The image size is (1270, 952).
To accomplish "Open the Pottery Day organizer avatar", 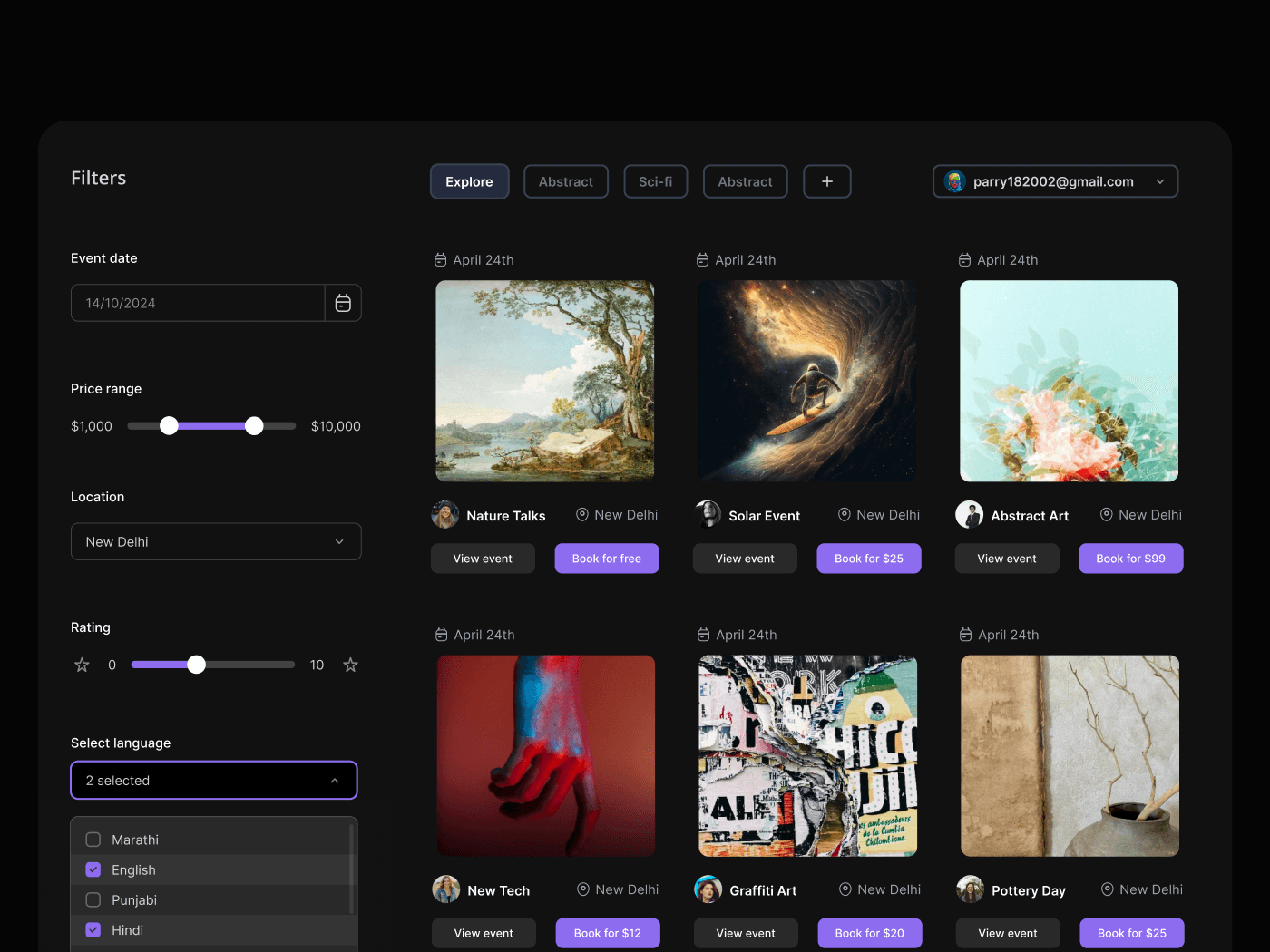I will pos(971,889).
